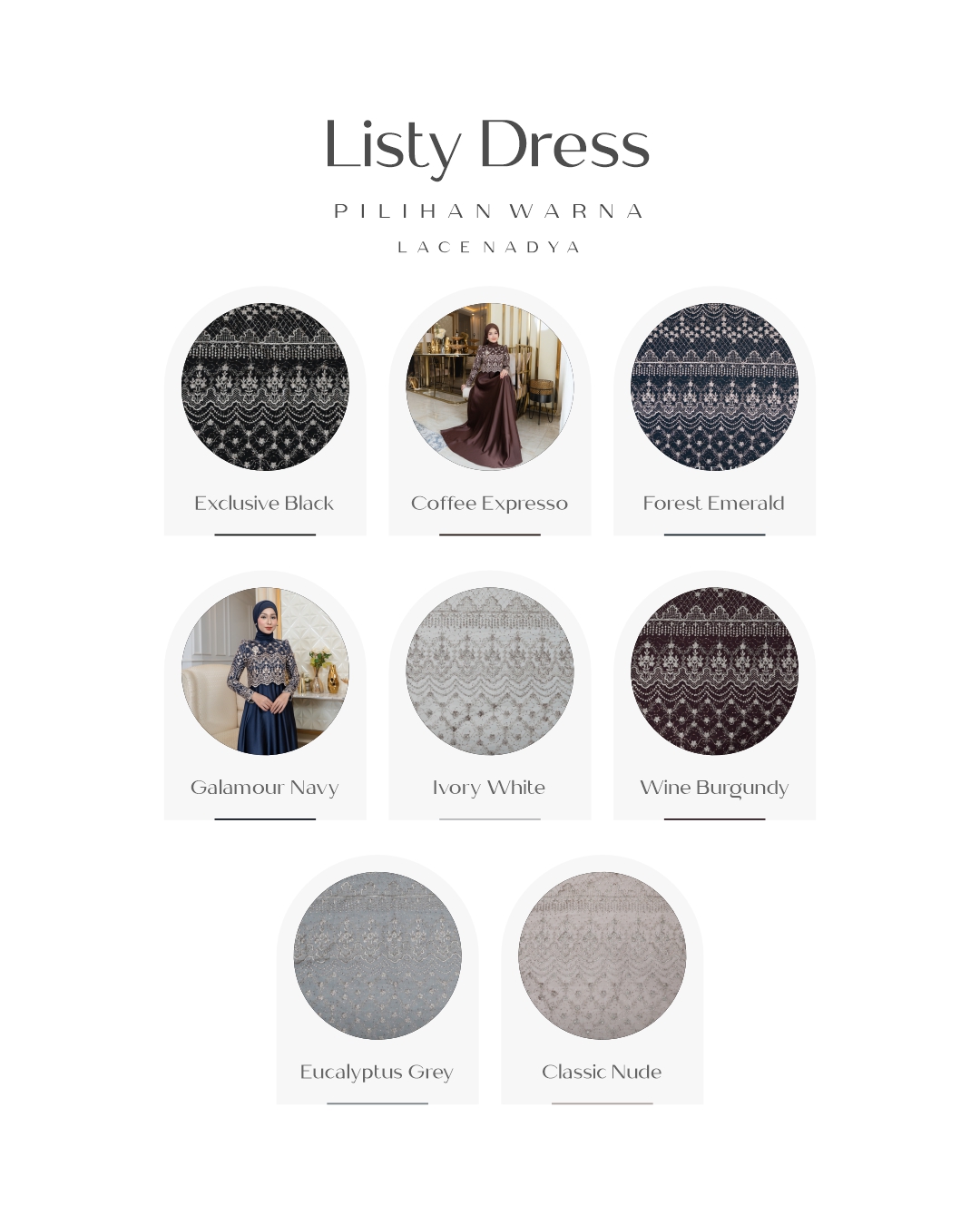Open the Galamour Navy model photo
Viewport: 980px width, 1225px height.
pos(265,671)
